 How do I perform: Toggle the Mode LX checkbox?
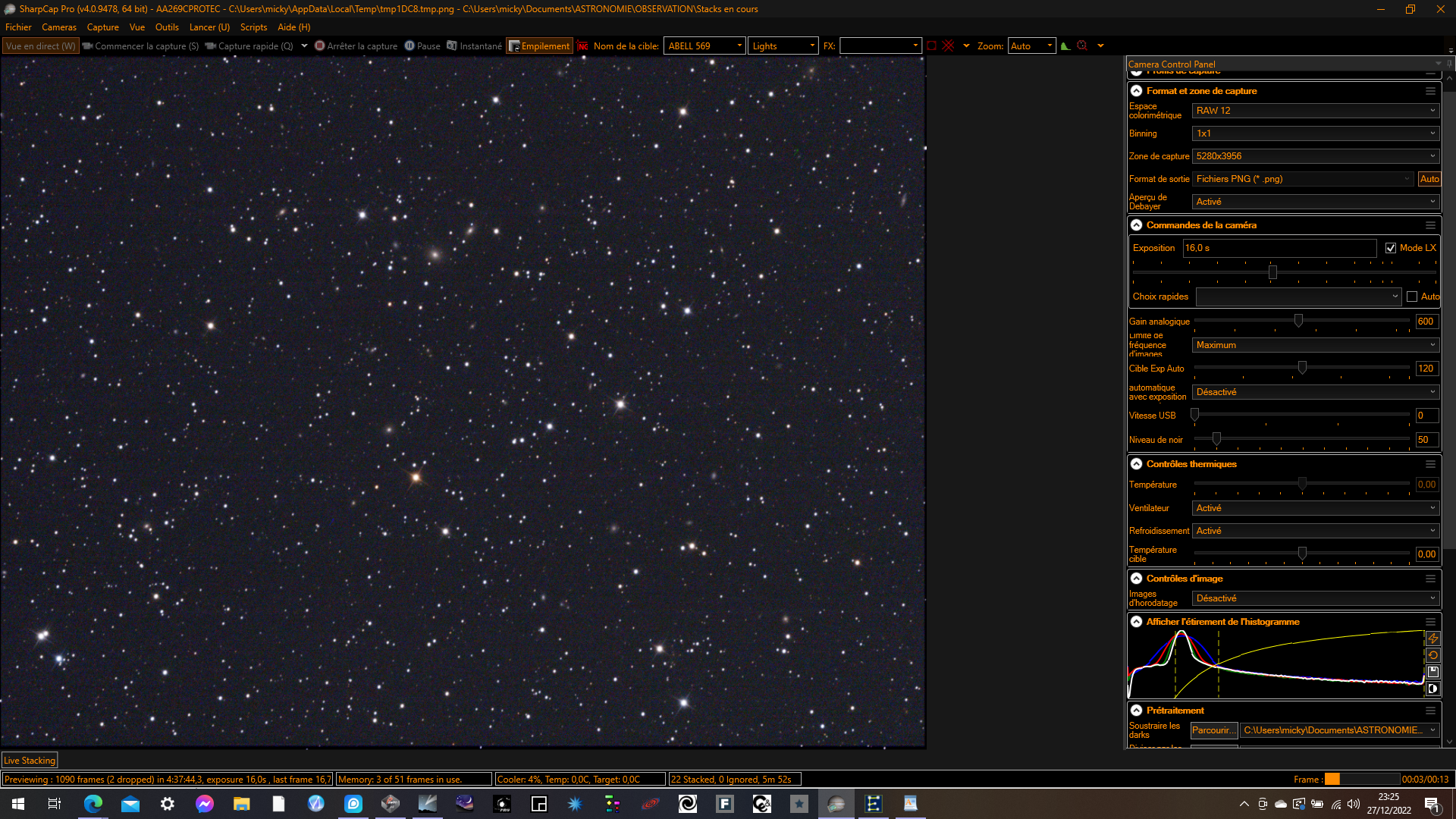tap(1391, 248)
